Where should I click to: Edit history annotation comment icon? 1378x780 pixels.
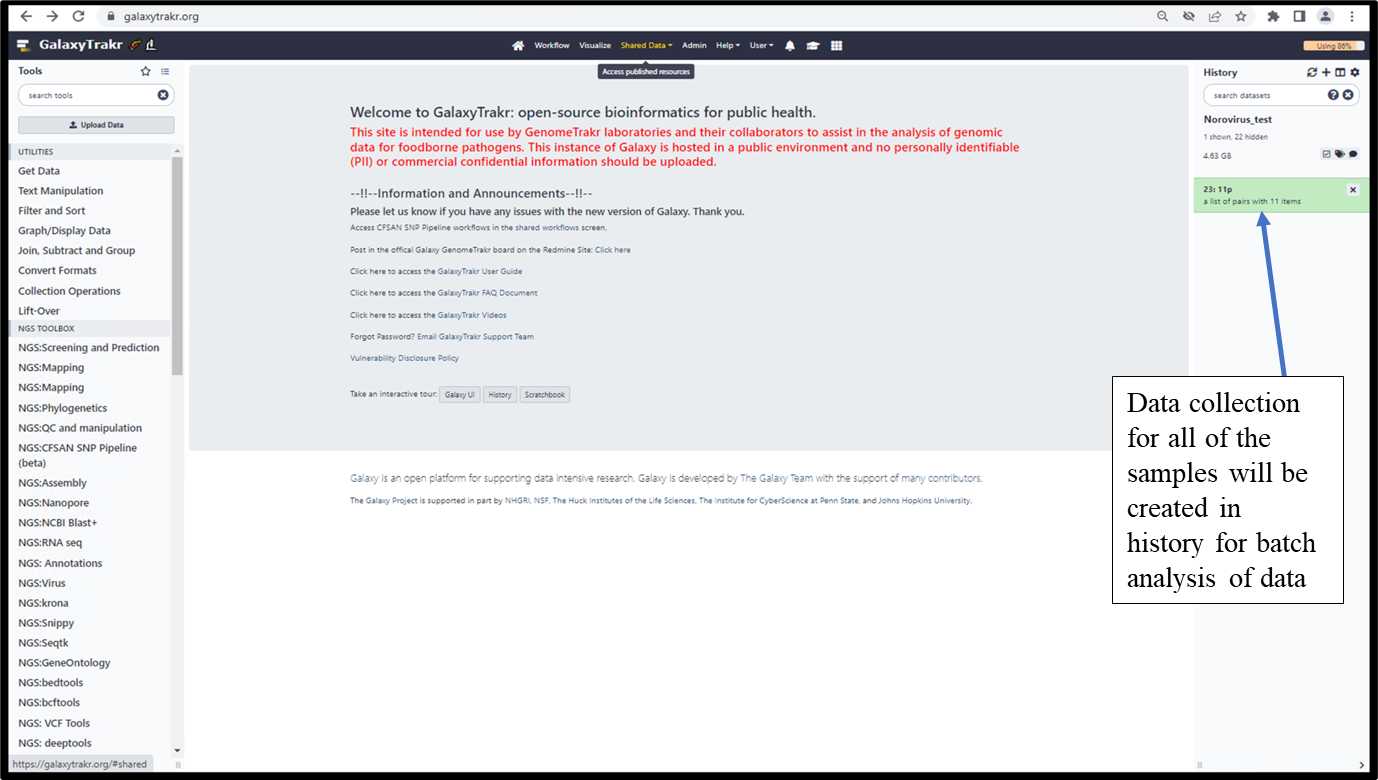pos(1353,154)
